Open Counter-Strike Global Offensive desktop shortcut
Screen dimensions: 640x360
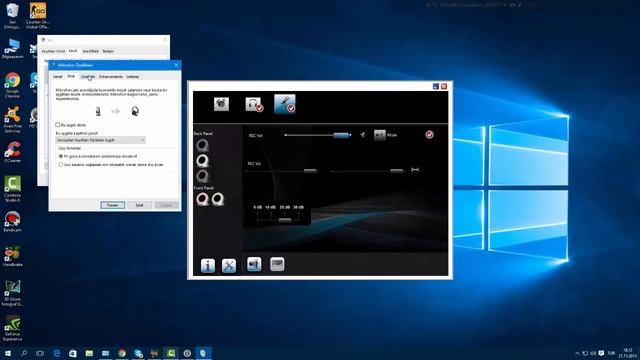(38, 16)
